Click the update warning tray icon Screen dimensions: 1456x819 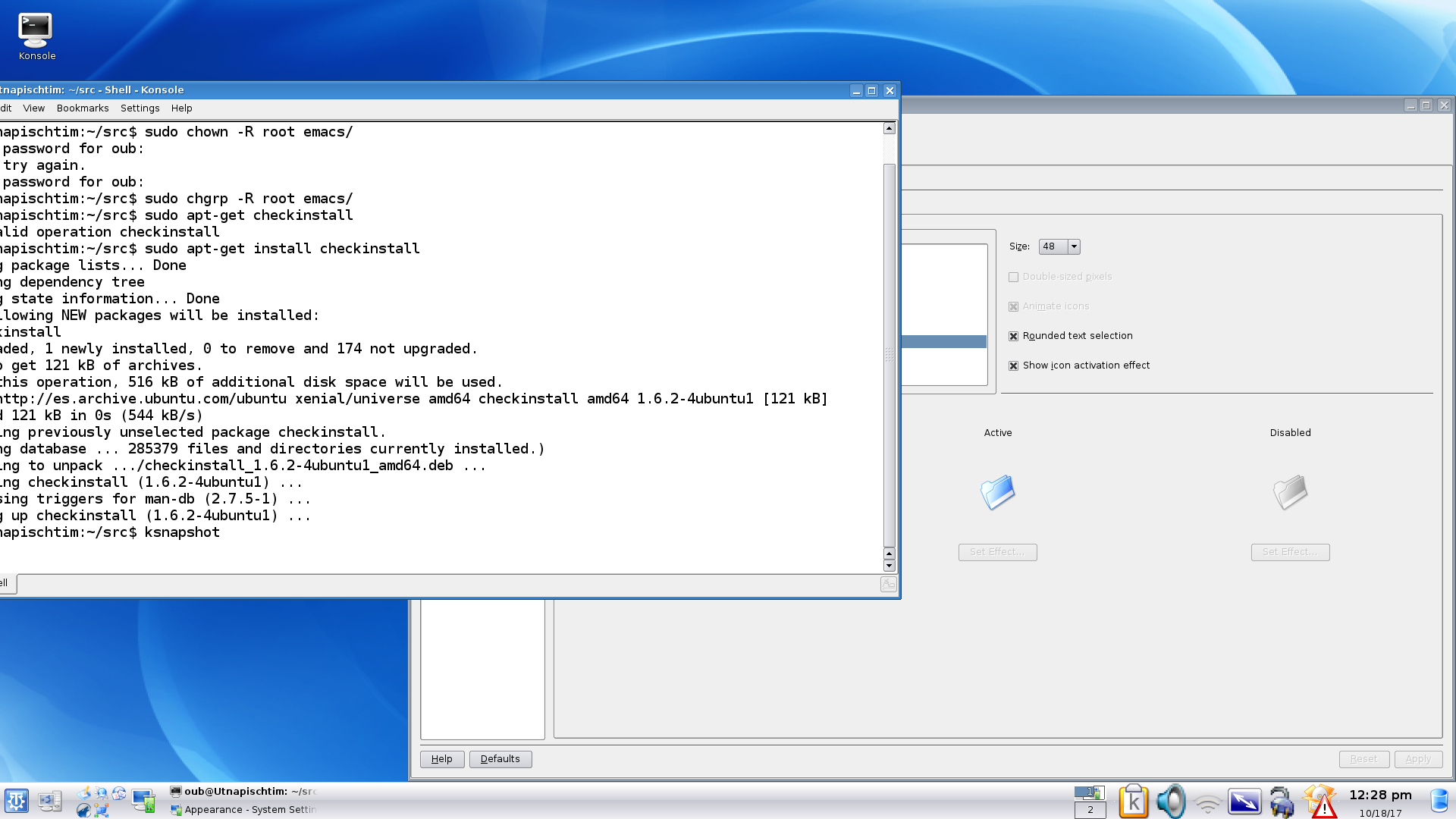[1319, 802]
